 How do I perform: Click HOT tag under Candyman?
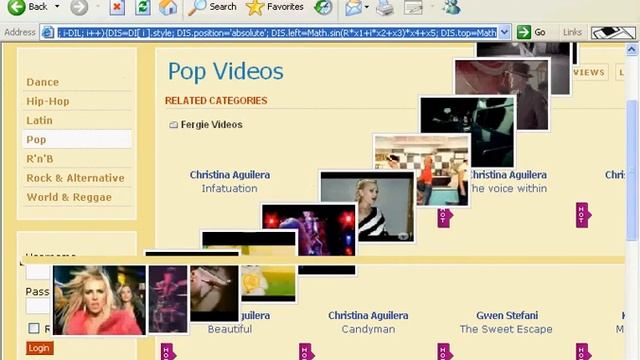point(306,352)
